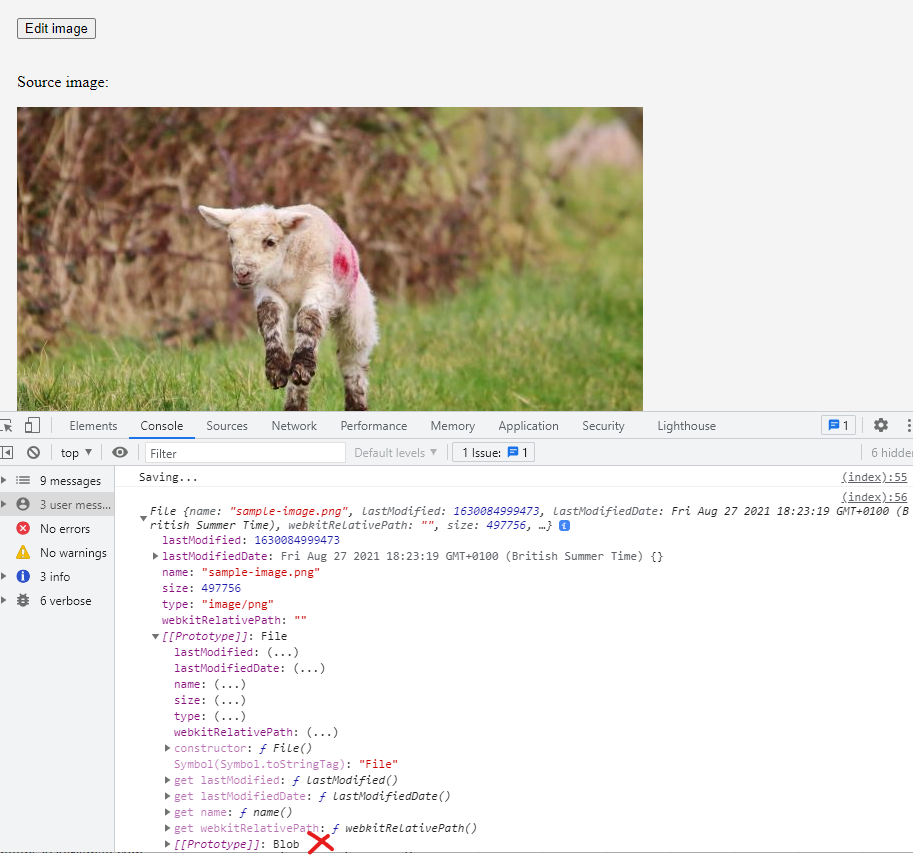Open DevTools settings via the gear icon
913x855 pixels.
880,425
